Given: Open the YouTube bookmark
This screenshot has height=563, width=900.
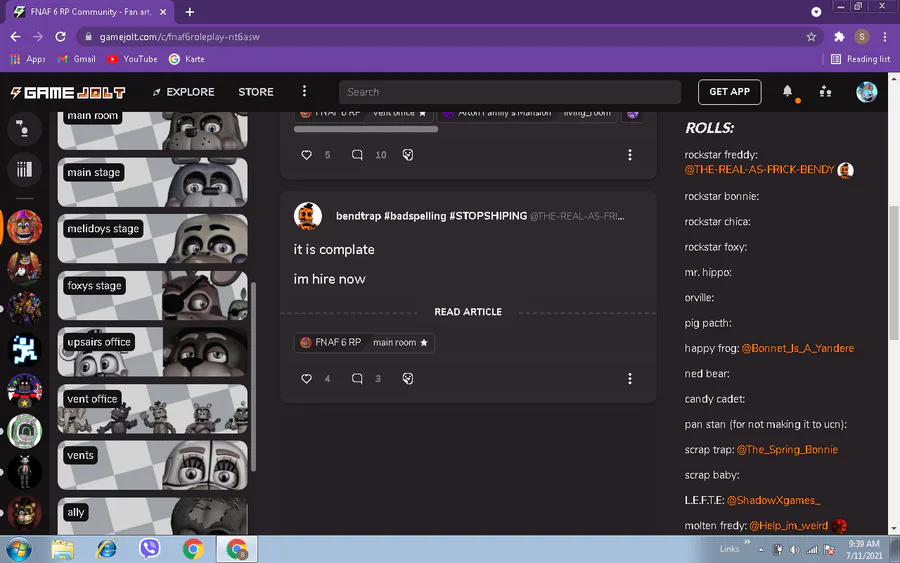Looking at the screenshot, I should 132,59.
